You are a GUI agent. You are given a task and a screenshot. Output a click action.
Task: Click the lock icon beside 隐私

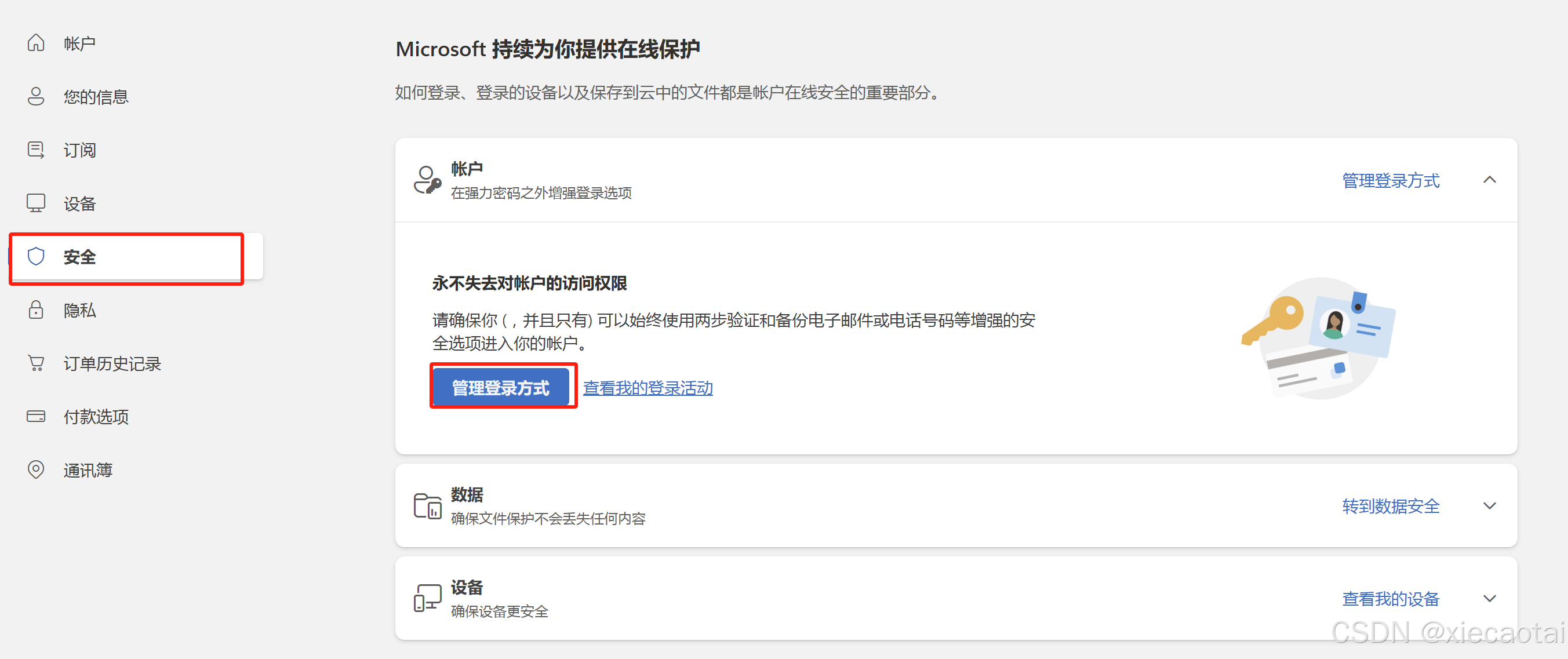coord(36,310)
